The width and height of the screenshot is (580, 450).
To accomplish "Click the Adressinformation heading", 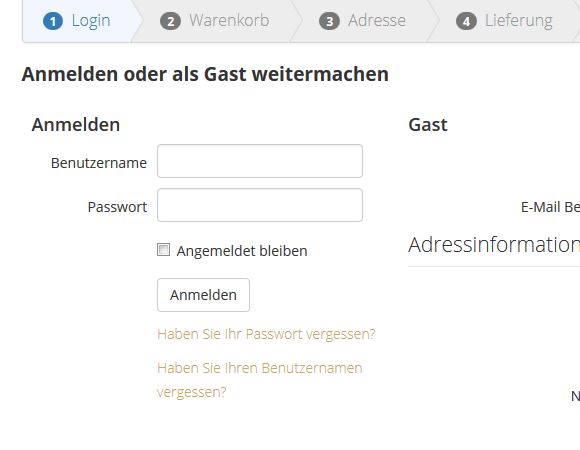I will coord(494,245).
